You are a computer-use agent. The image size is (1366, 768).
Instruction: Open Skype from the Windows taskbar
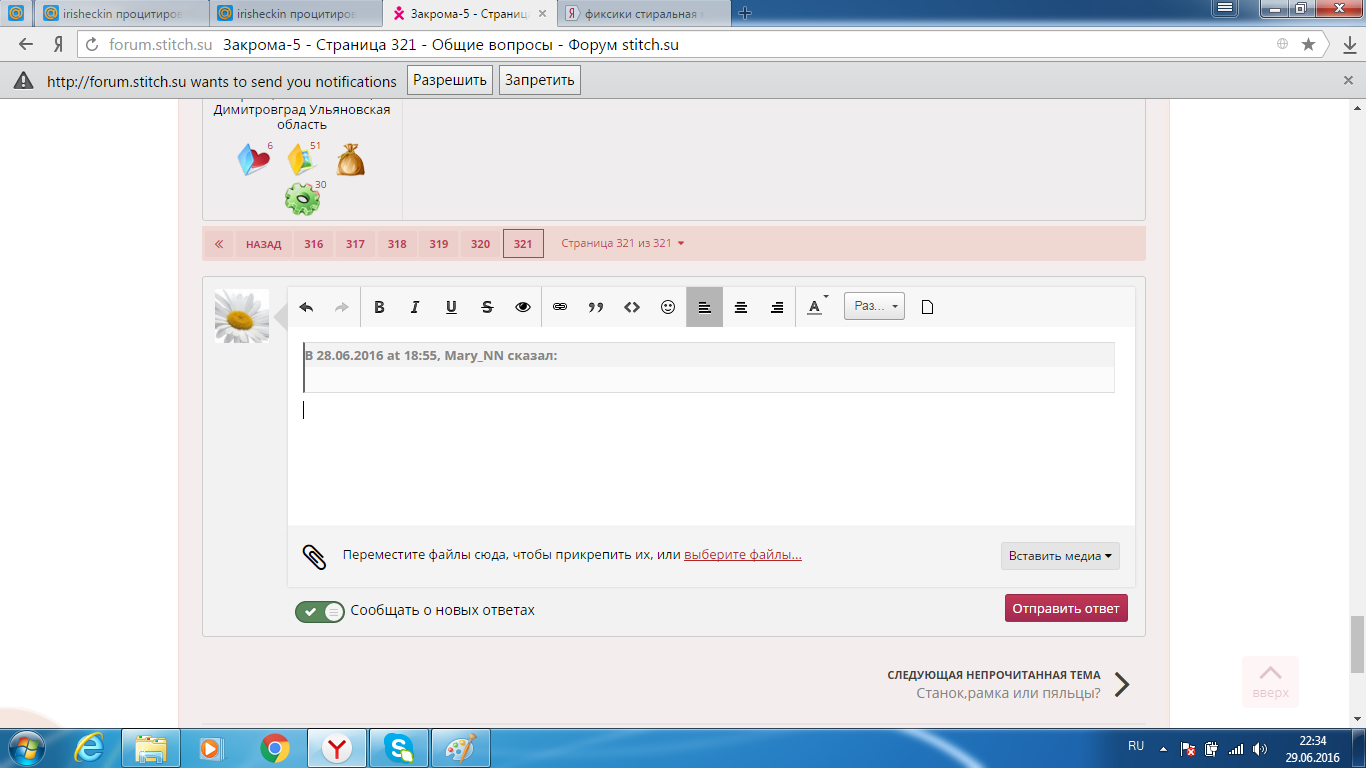coord(398,747)
